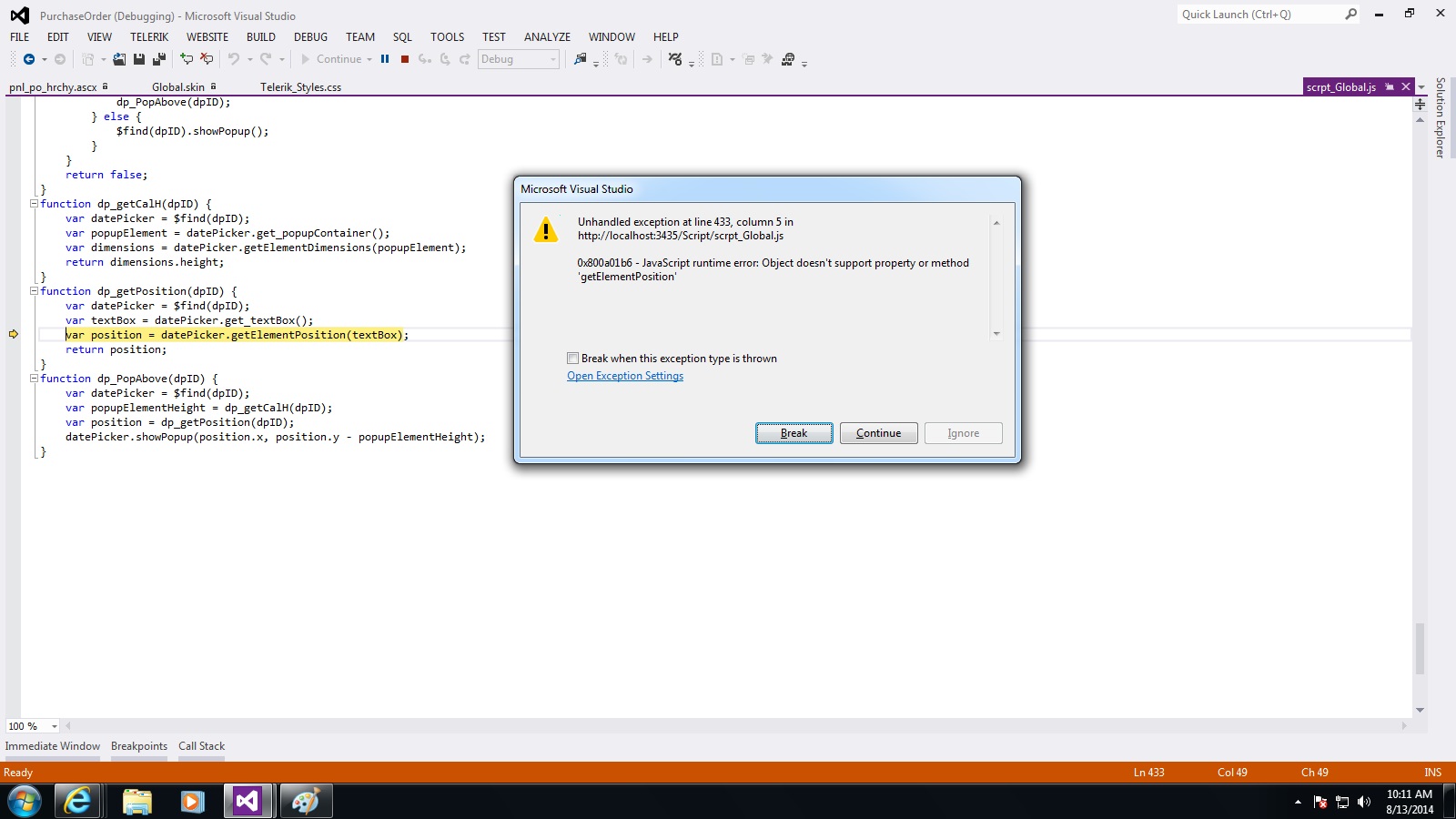The image size is (1456, 819).
Task: Click the Ignore button in exception dialog
Action: (x=963, y=433)
